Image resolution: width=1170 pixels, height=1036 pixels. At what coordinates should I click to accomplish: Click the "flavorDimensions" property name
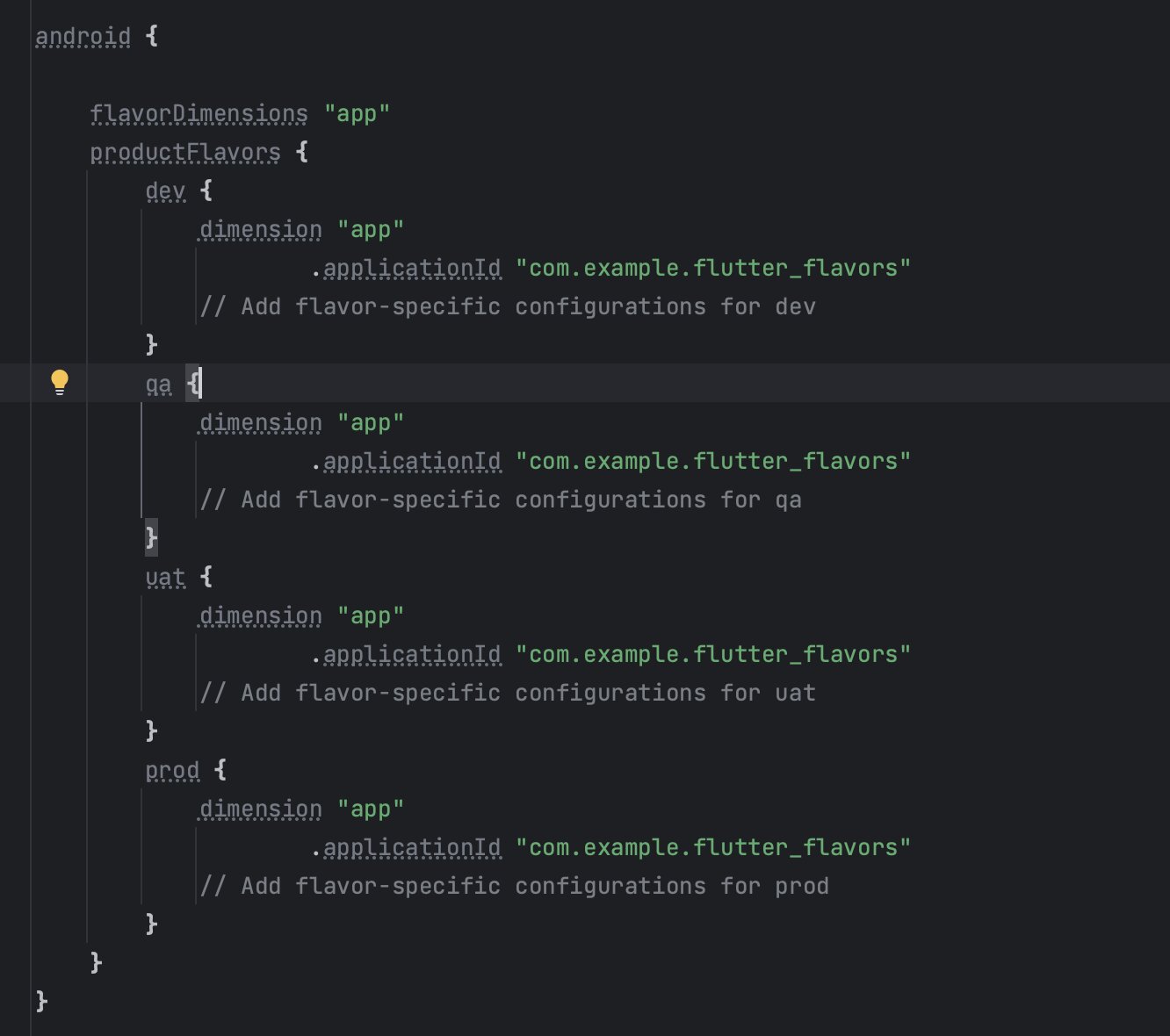coord(199,114)
